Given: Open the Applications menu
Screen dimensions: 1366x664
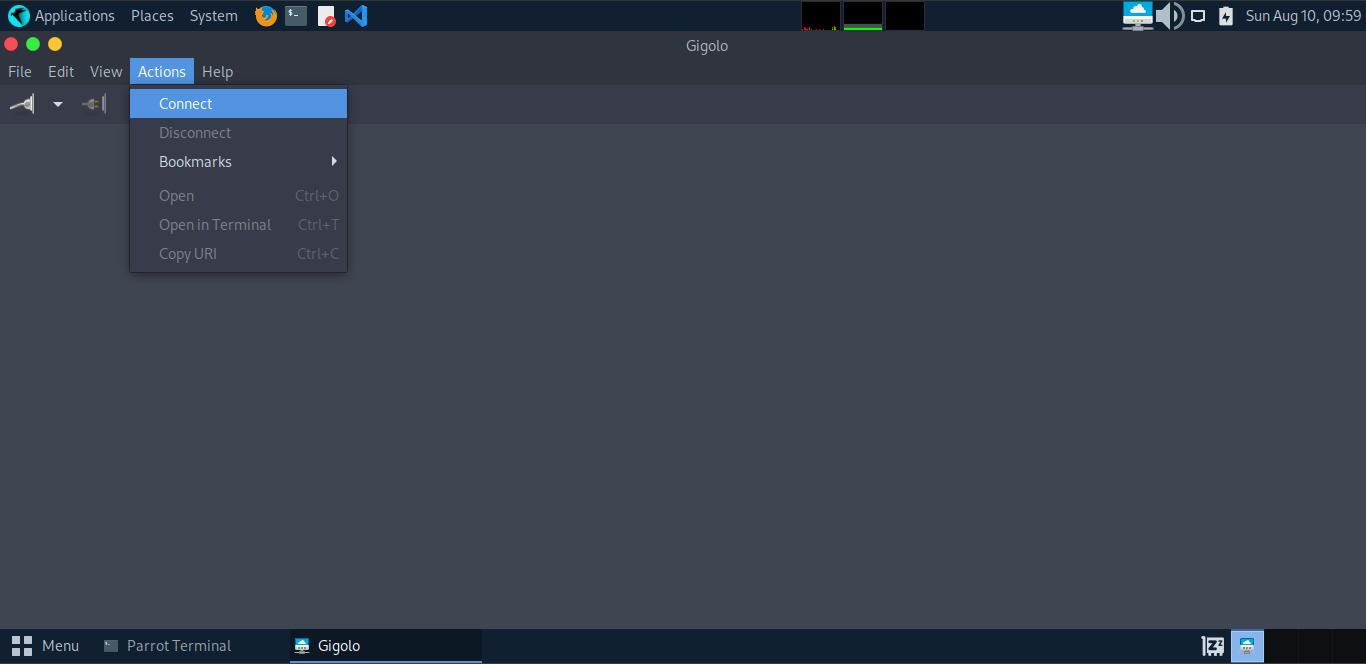Looking at the screenshot, I should pos(62,16).
